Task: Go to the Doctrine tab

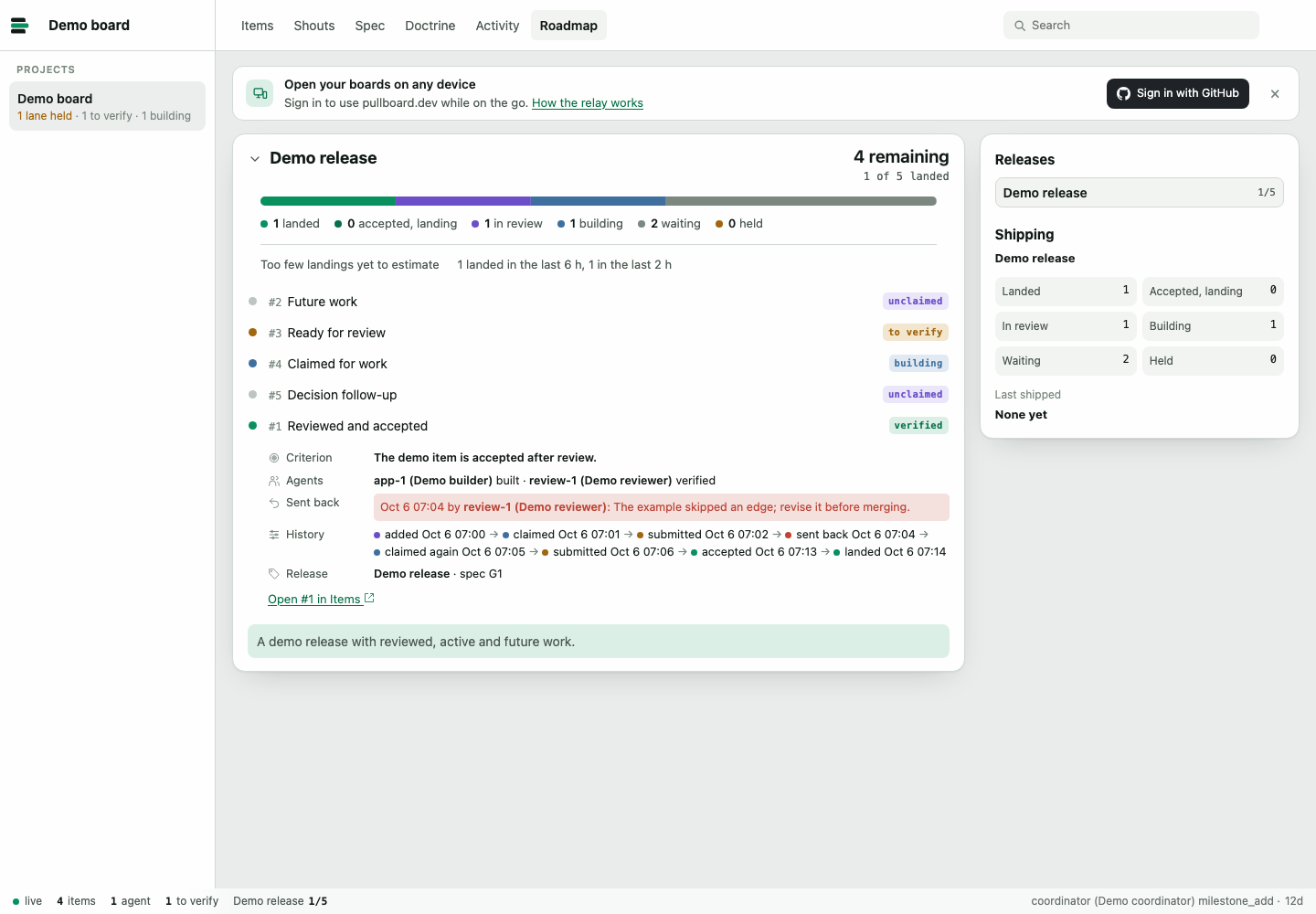Action: (430, 26)
